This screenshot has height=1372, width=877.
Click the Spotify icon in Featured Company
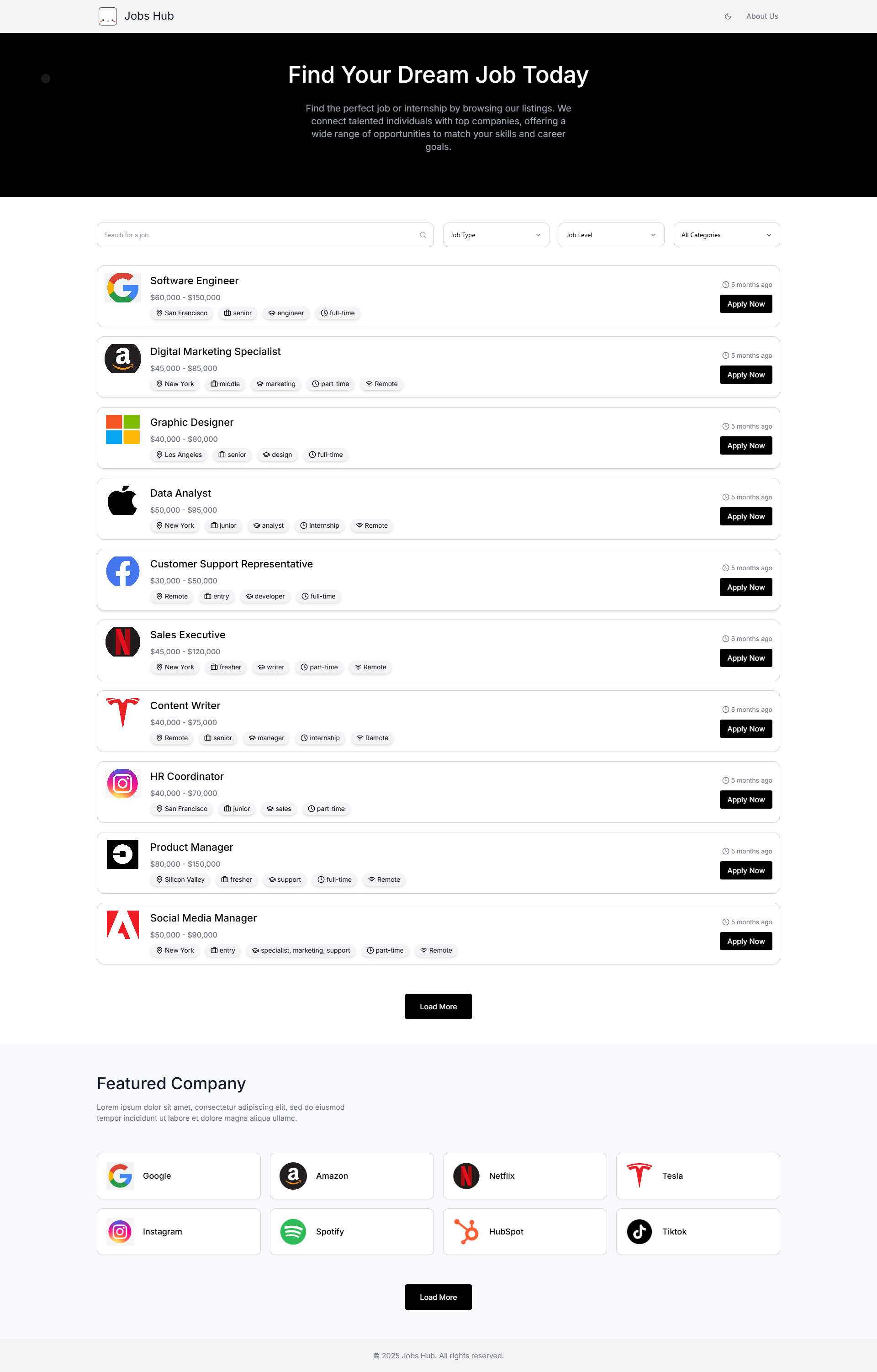(x=293, y=1232)
